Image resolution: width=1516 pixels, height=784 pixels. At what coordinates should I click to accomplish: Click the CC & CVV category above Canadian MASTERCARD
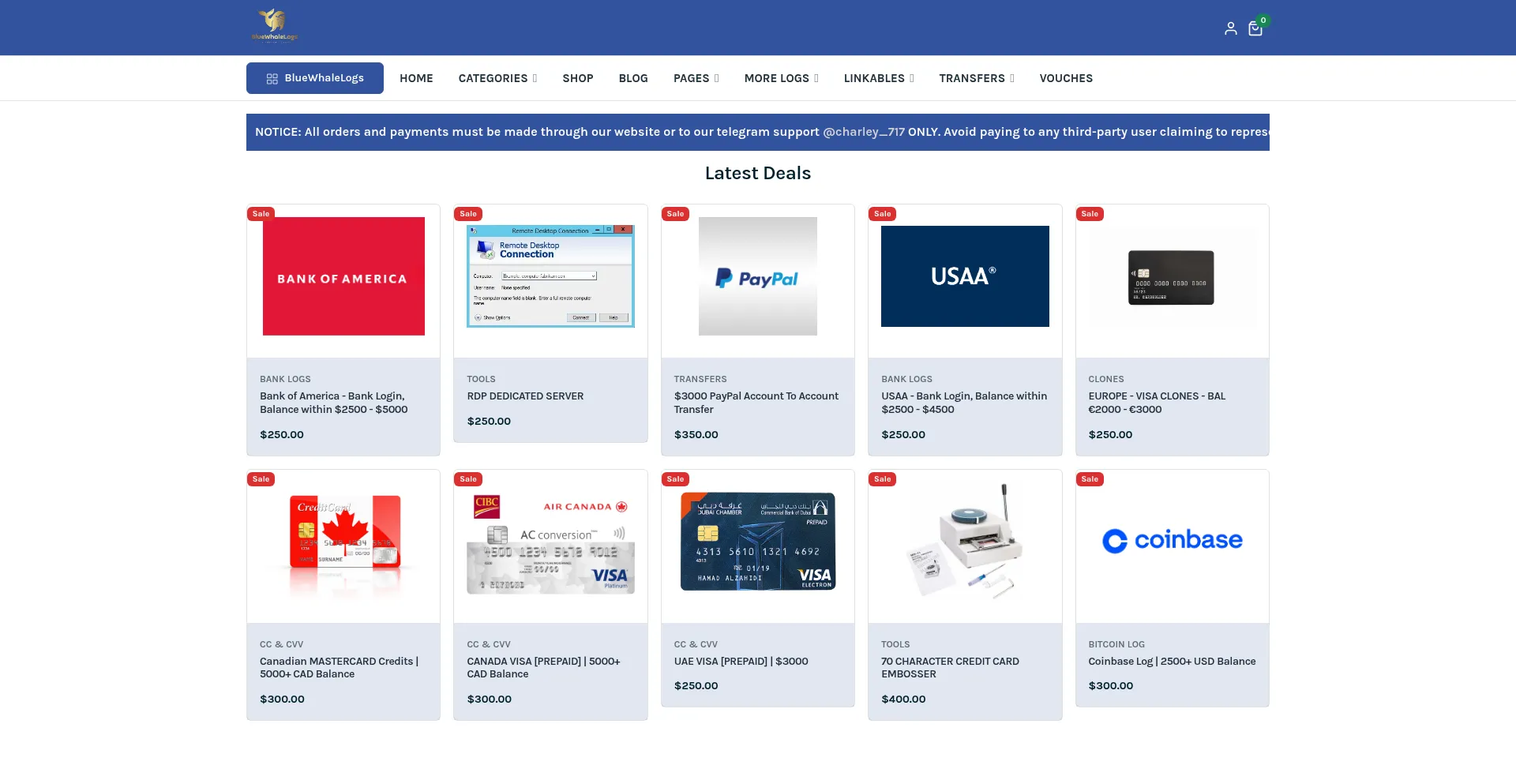[281, 644]
